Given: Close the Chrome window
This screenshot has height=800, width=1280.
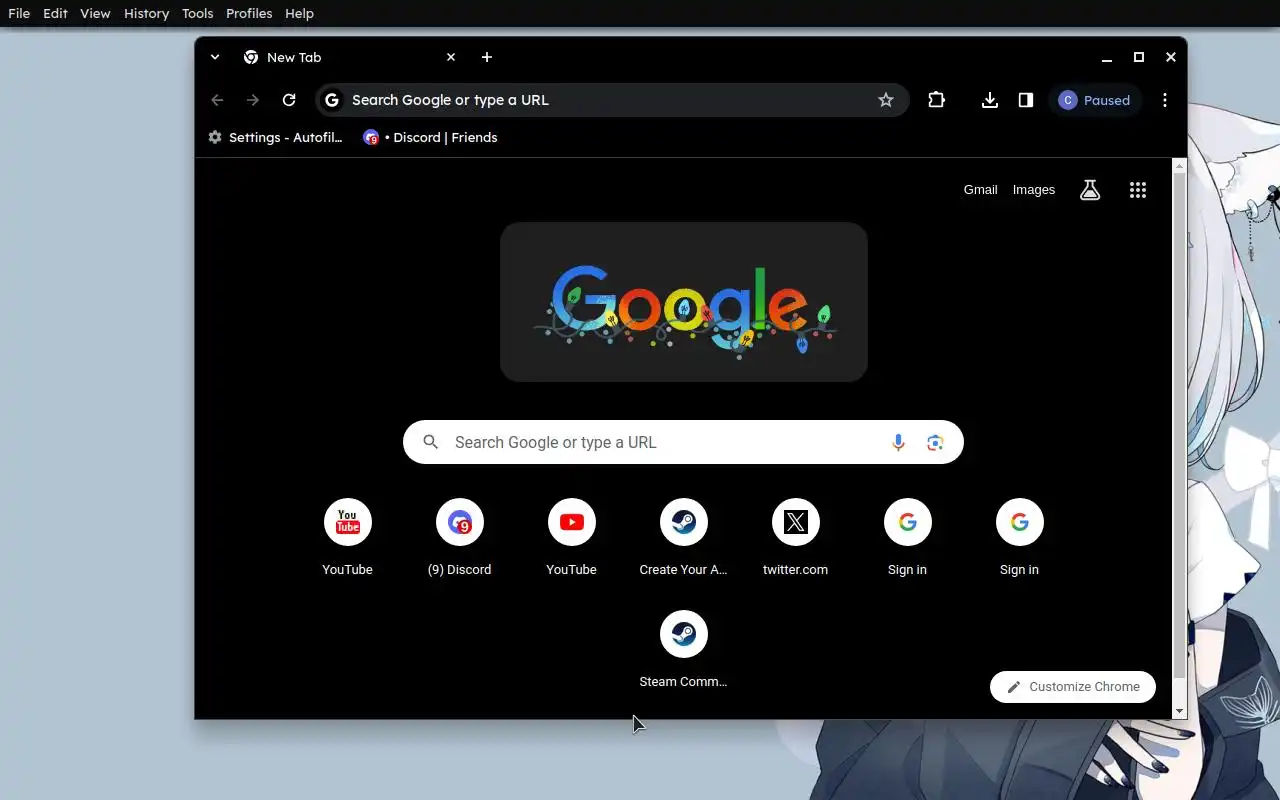Looking at the screenshot, I should 1171,57.
